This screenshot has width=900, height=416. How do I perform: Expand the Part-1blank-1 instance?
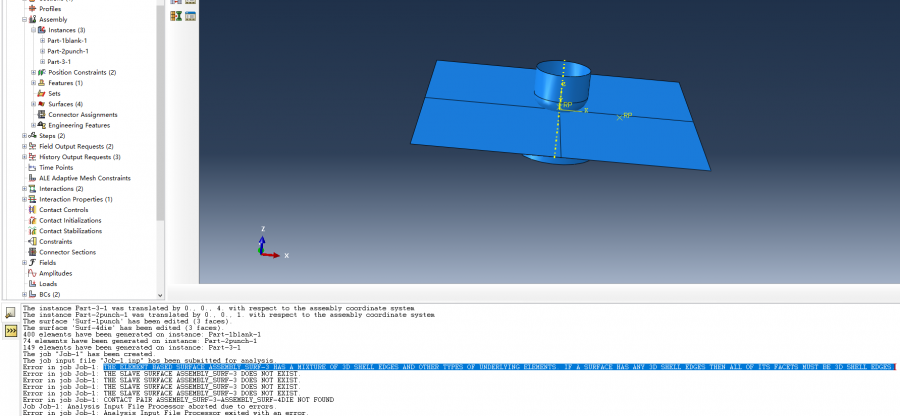coord(42,41)
